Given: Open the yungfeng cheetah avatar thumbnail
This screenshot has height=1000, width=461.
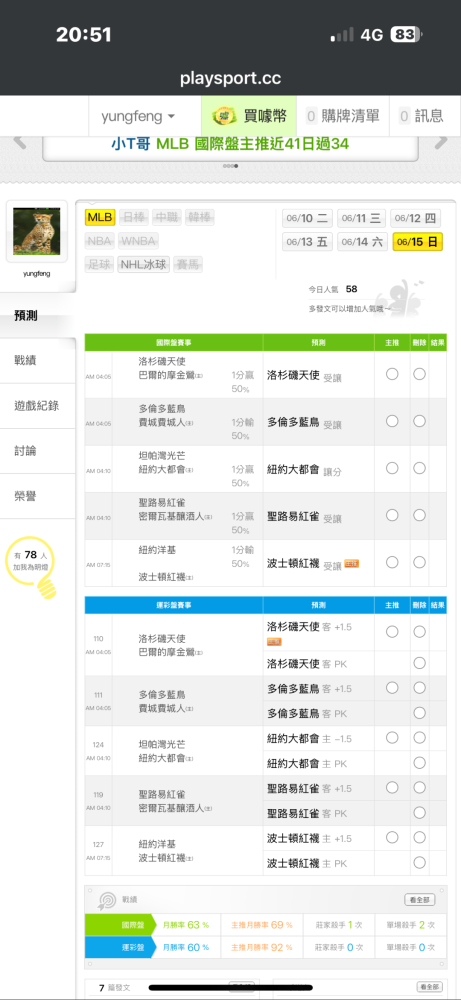Looking at the screenshot, I should tap(37, 231).
